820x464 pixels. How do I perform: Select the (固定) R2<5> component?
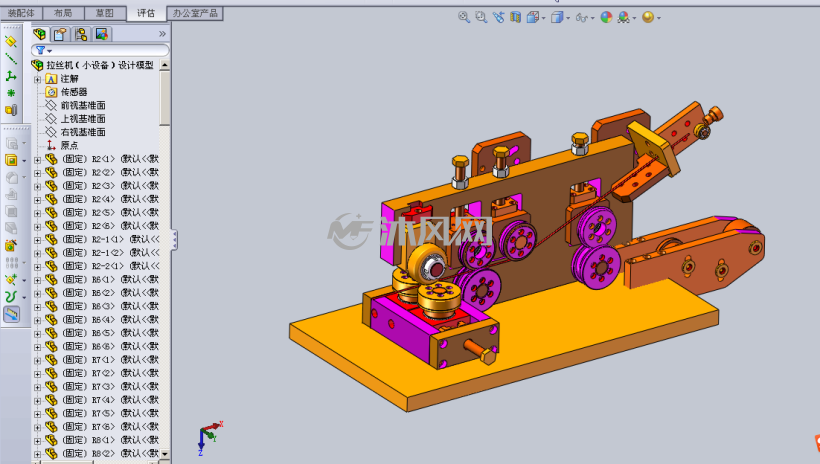point(102,212)
